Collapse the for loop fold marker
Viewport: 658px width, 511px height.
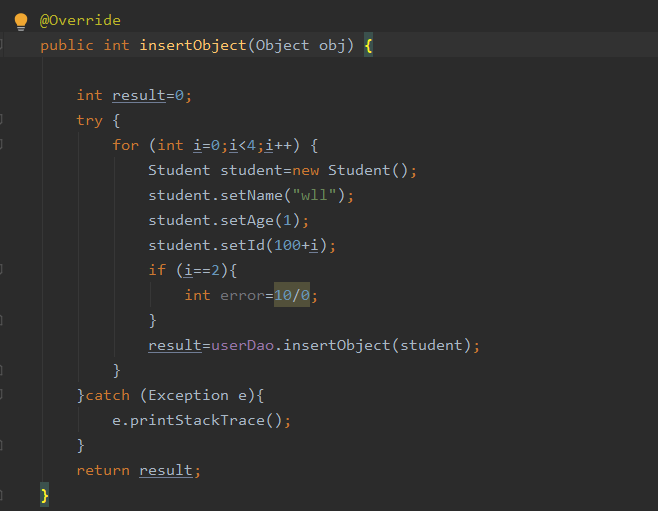[1, 145]
